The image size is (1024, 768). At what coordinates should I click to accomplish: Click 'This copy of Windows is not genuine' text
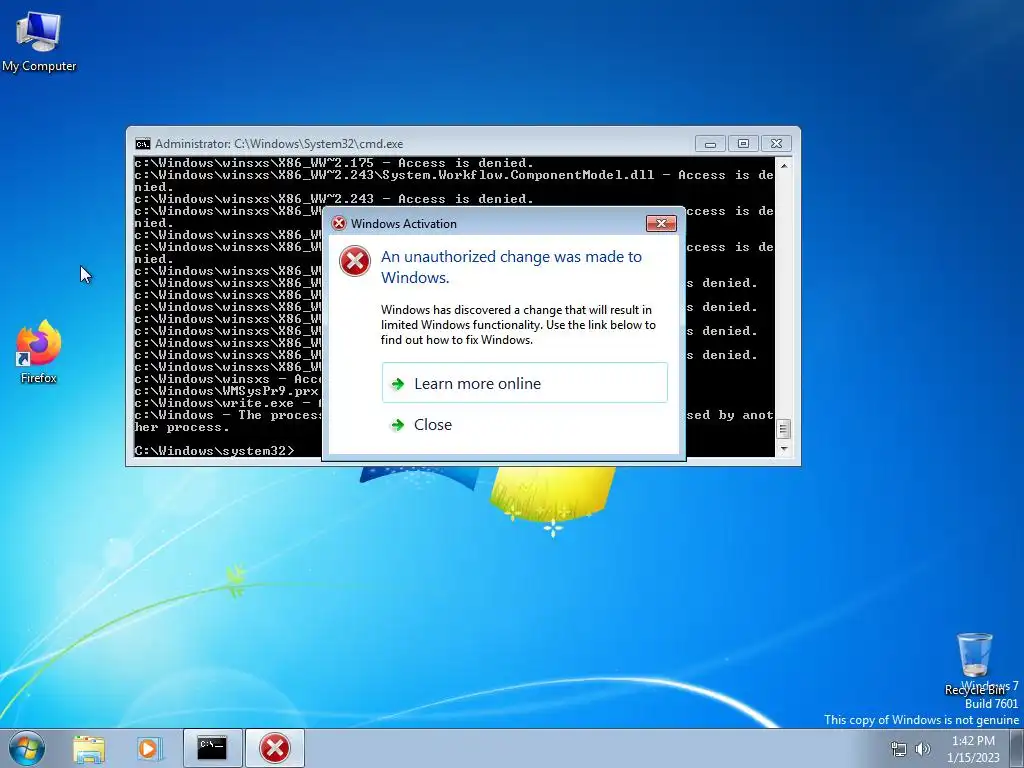coord(921,720)
